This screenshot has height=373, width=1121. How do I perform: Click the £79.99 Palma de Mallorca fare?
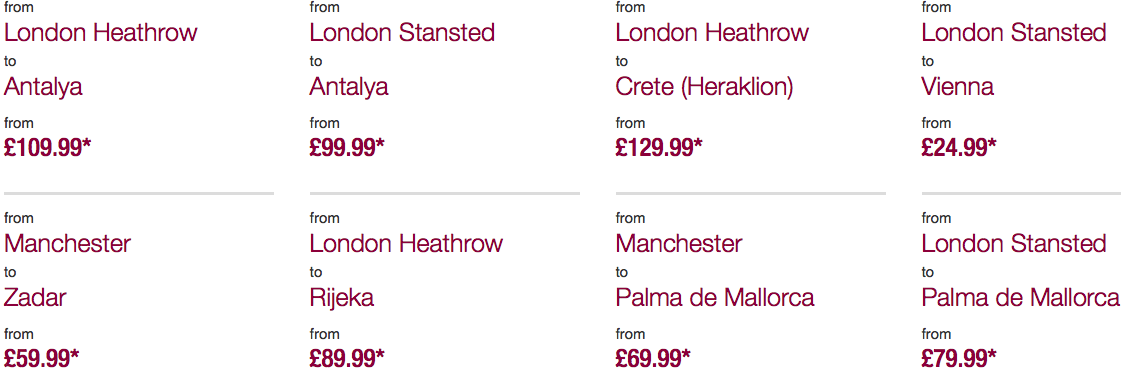959,358
